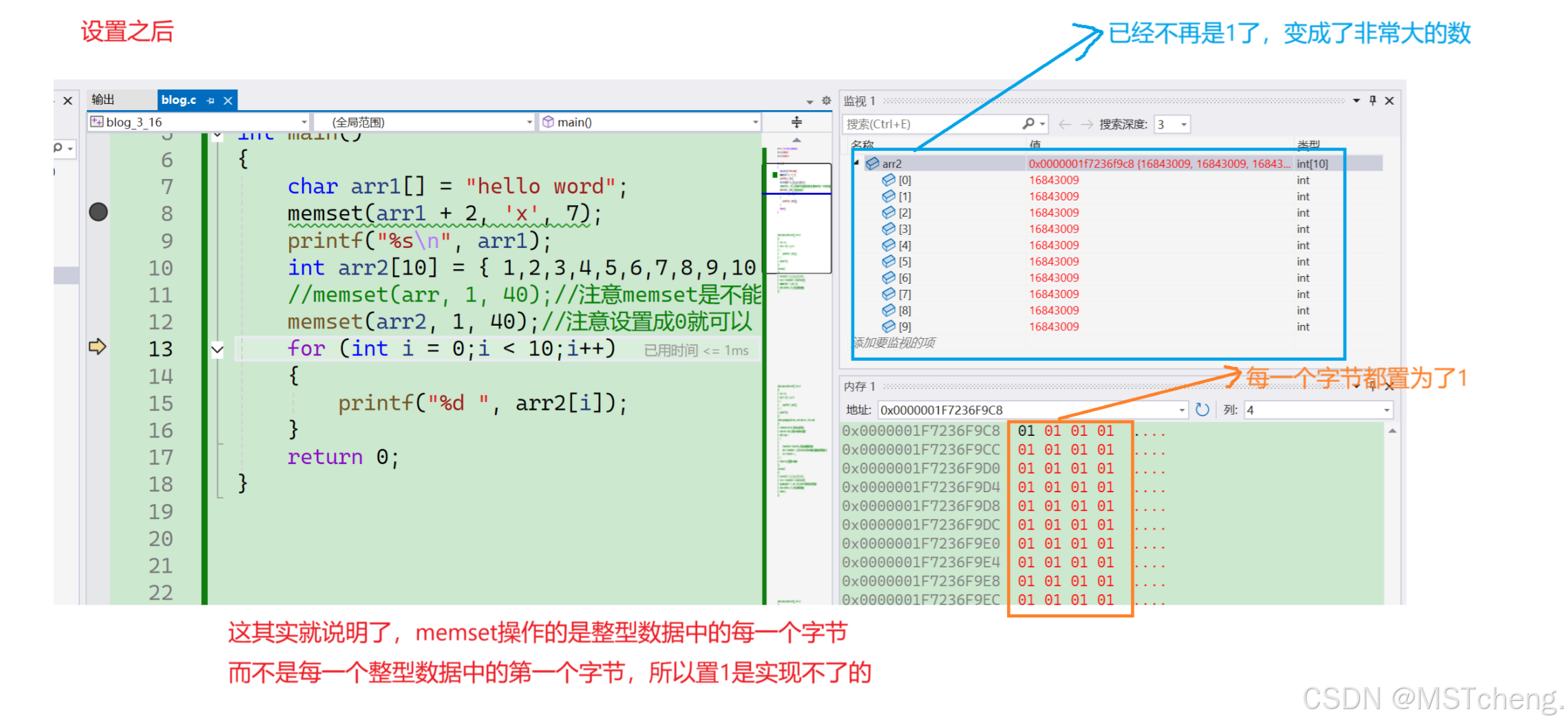
Task: Collapse the arr2 watch entry
Action: coord(856,163)
